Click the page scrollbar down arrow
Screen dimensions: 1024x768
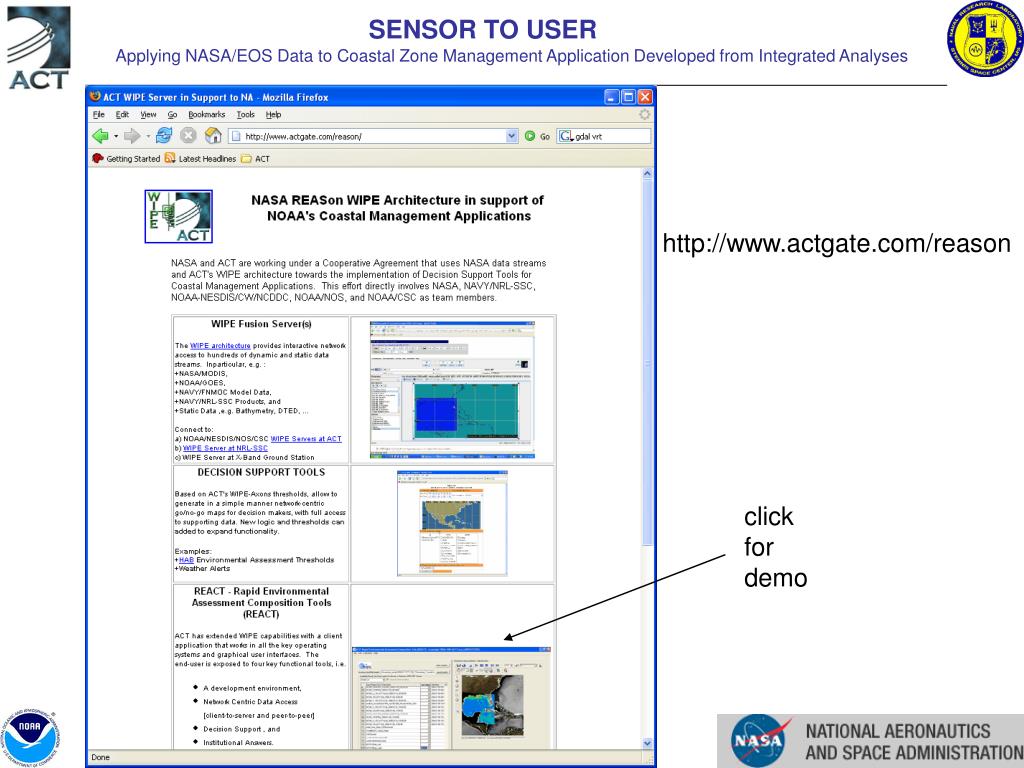point(647,743)
